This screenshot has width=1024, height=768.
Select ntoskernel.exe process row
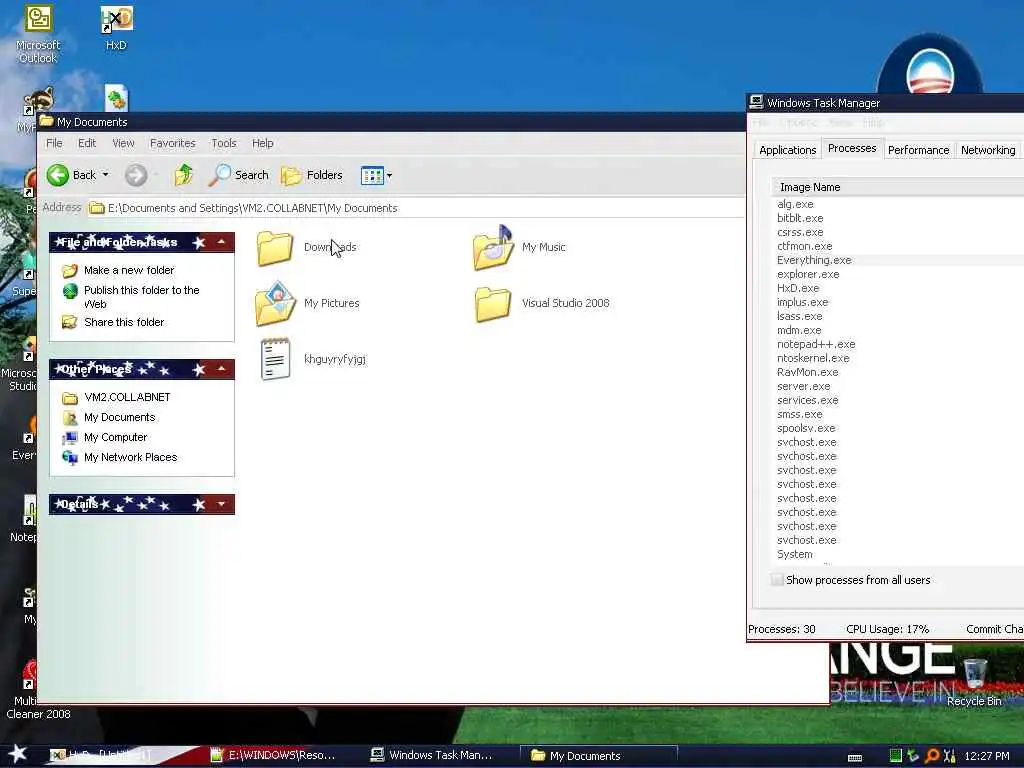click(897, 358)
